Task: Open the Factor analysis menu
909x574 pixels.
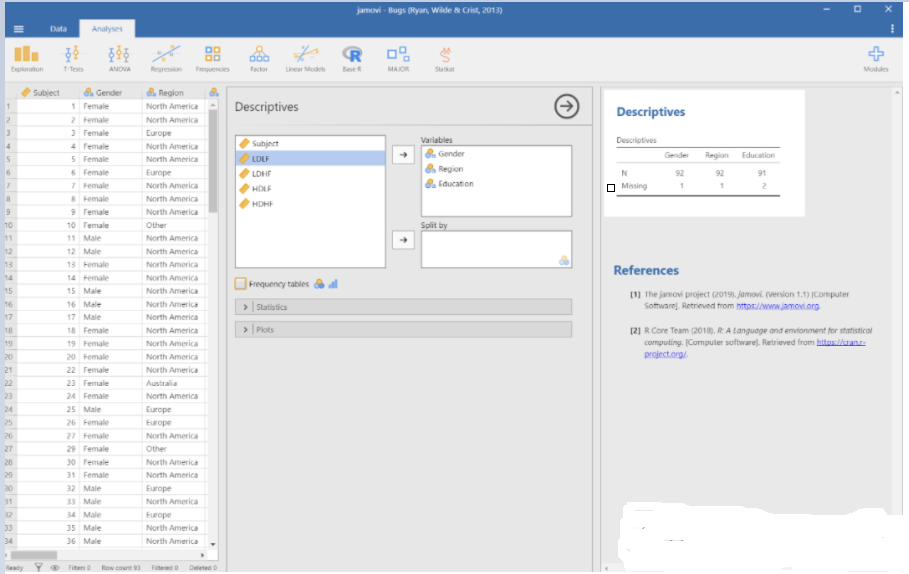Action: [x=259, y=58]
